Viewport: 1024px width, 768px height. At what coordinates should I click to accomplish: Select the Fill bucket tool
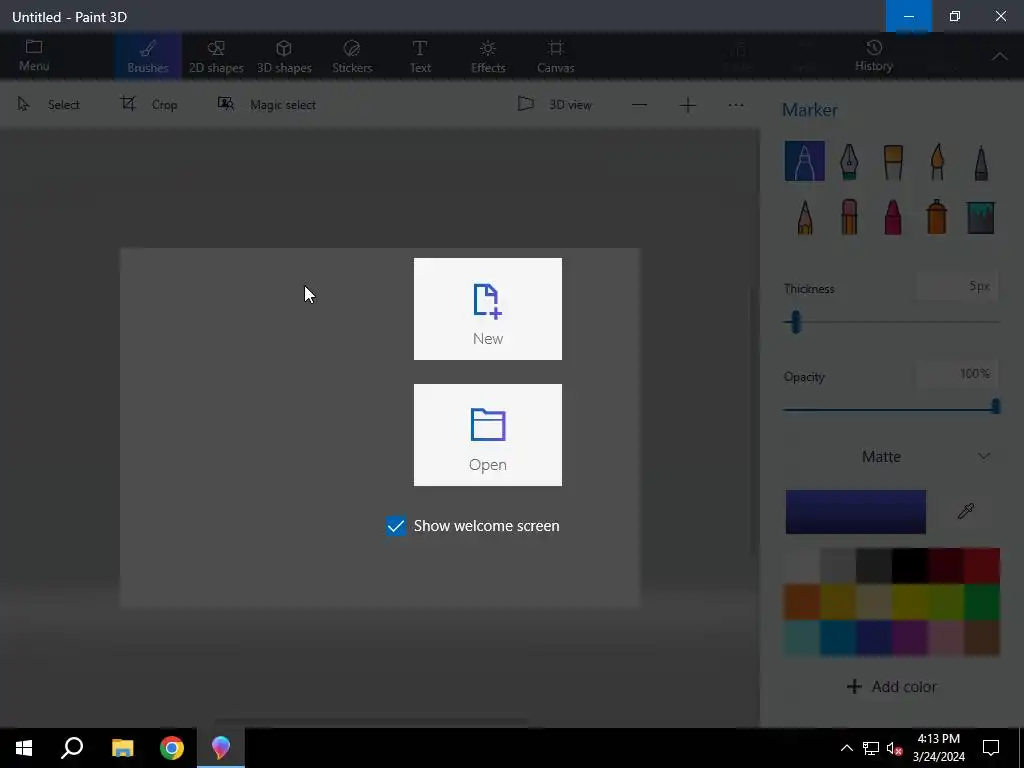click(981, 217)
